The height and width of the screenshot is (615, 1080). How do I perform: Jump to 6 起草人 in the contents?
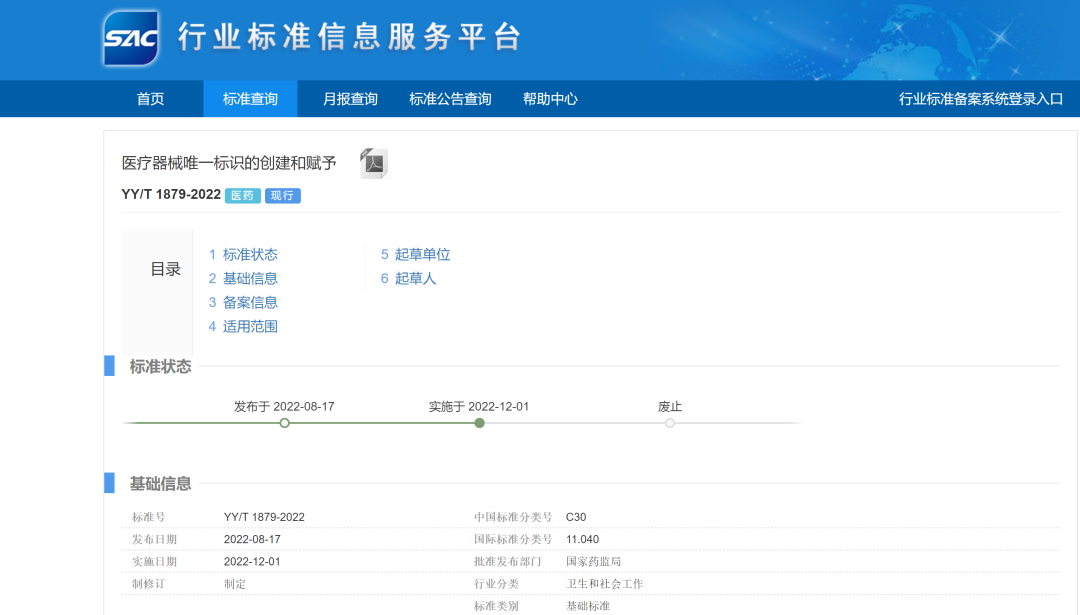408,279
